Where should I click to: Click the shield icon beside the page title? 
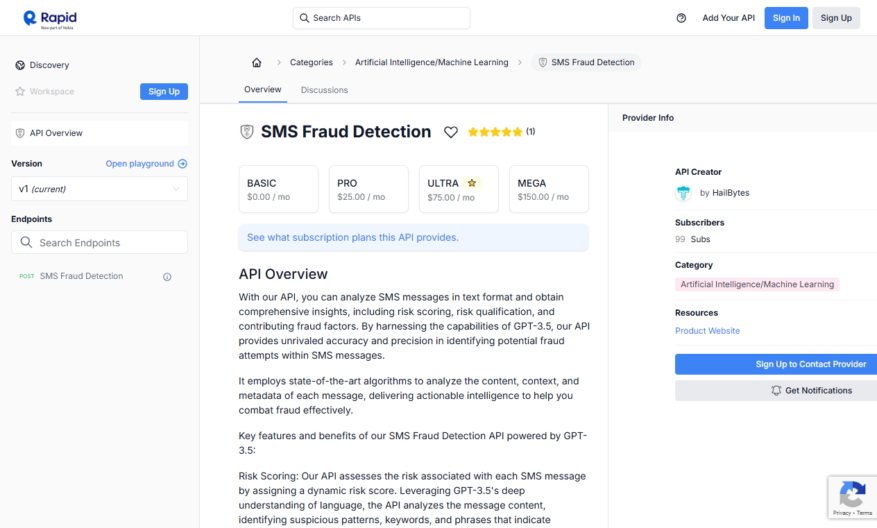tap(247, 132)
